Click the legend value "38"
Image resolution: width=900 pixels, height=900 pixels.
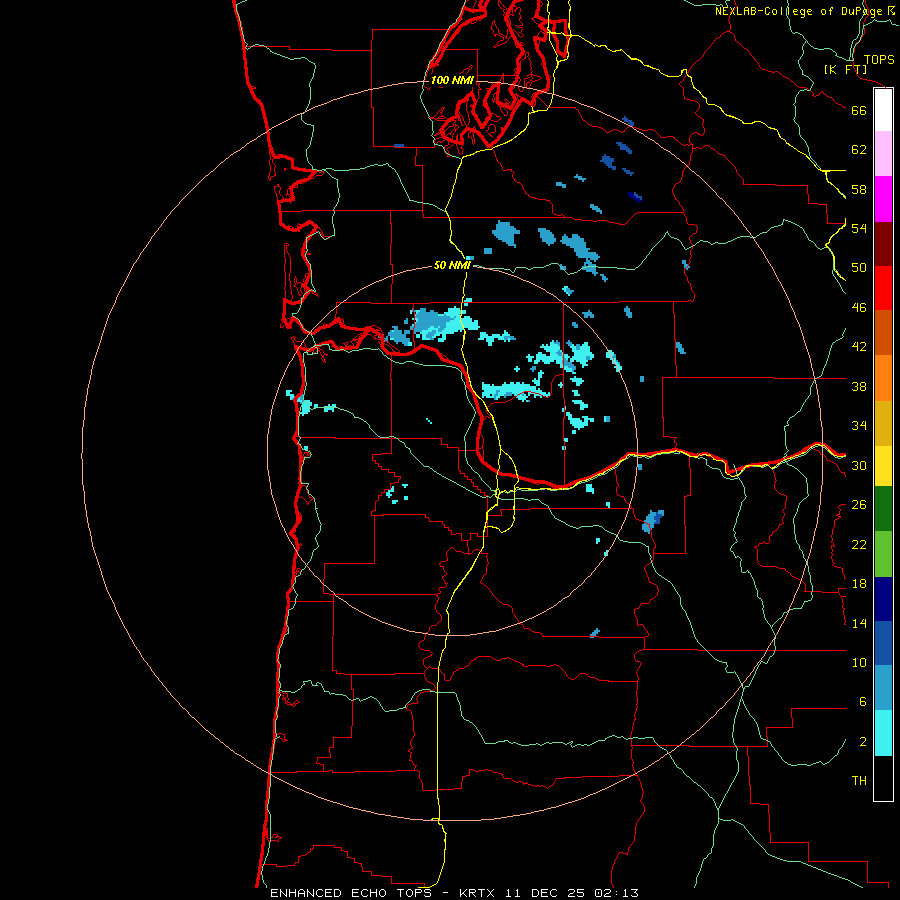859,386
